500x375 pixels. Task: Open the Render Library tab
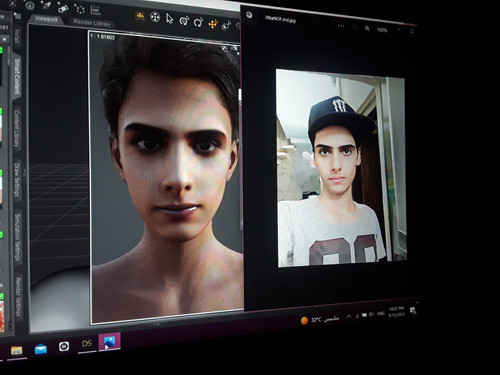coord(92,23)
